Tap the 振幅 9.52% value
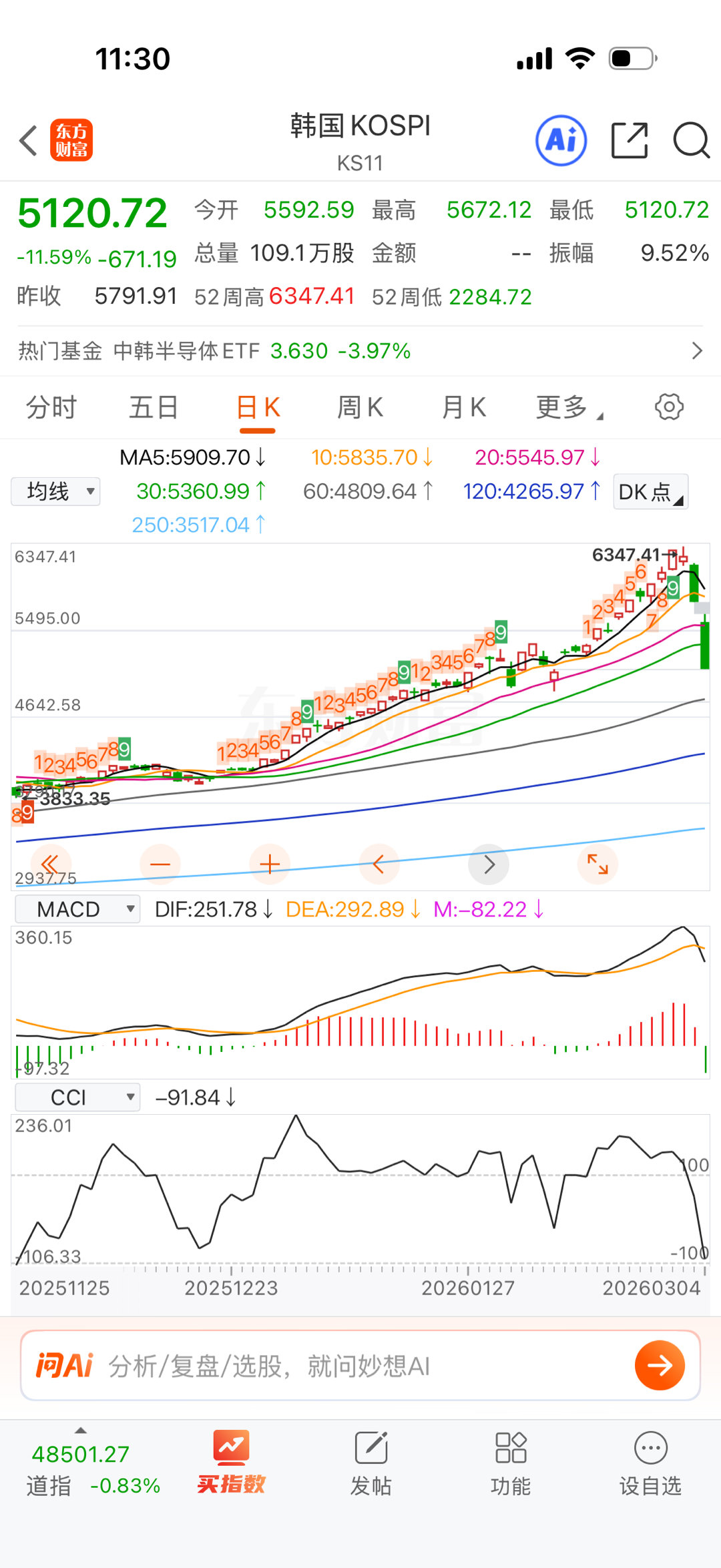 point(674,252)
